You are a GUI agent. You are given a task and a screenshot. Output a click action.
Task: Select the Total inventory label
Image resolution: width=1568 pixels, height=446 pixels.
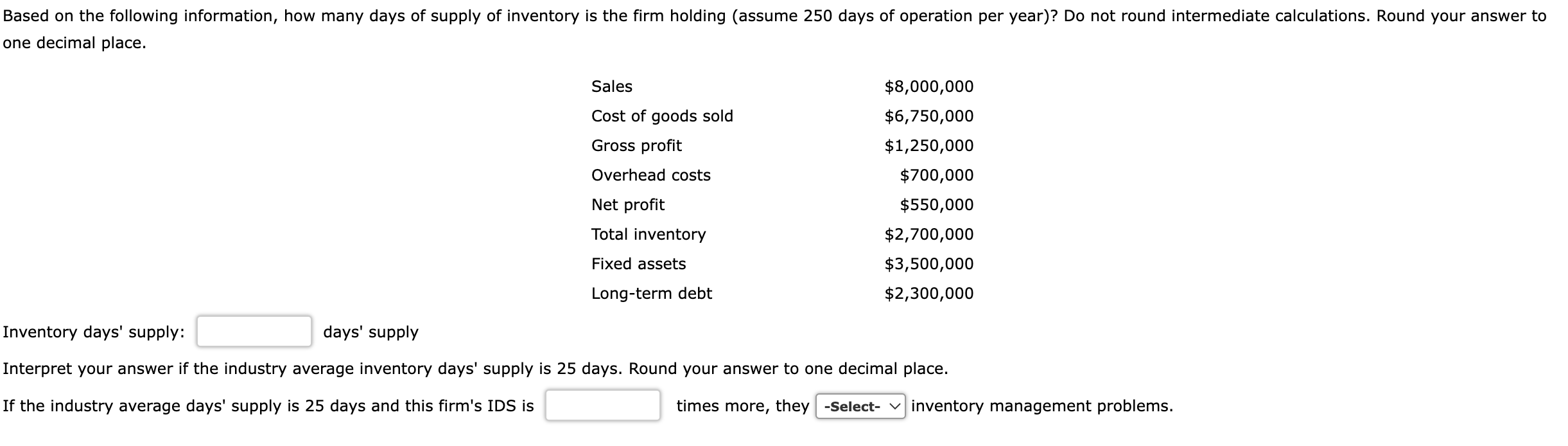point(649,234)
